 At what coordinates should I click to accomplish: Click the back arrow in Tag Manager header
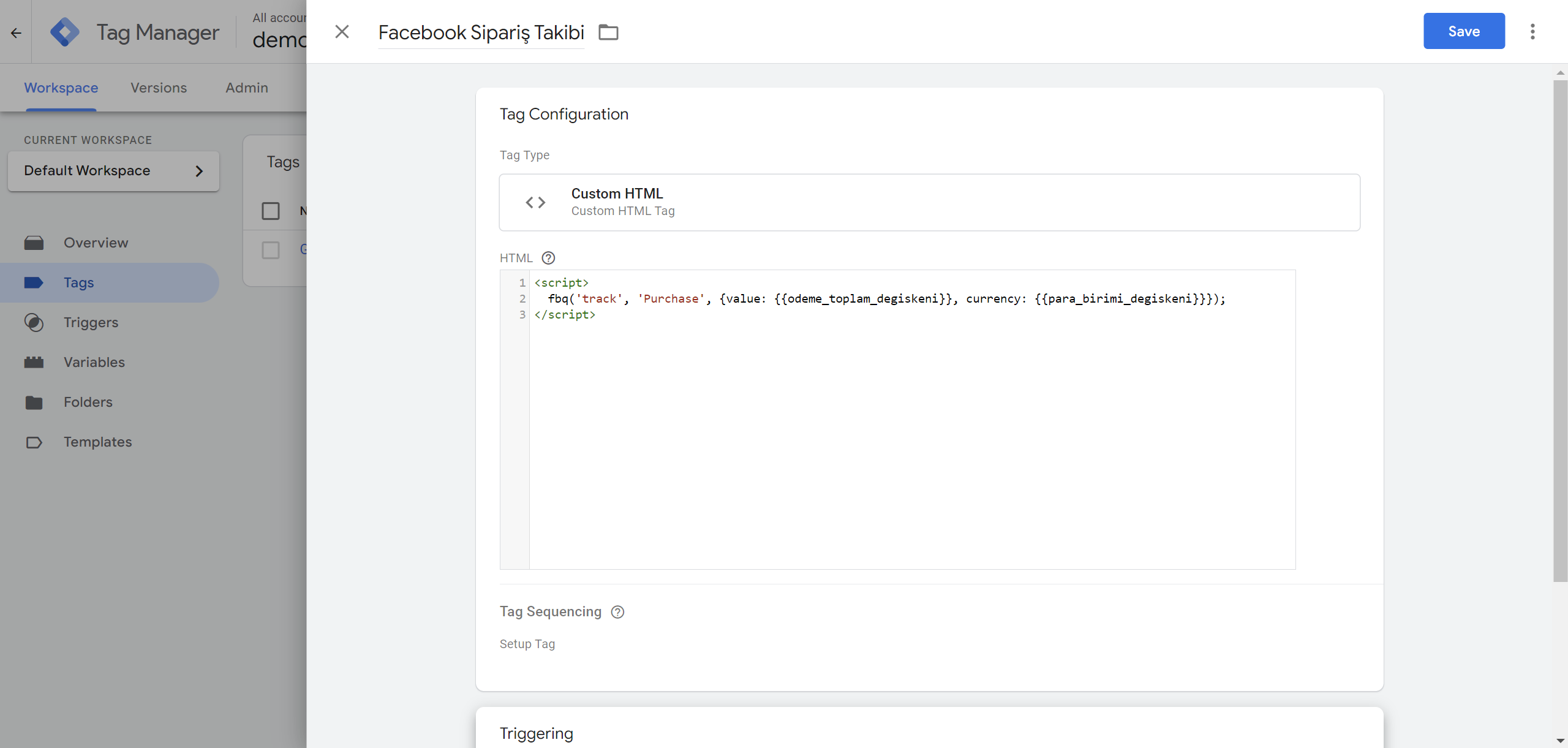click(16, 33)
